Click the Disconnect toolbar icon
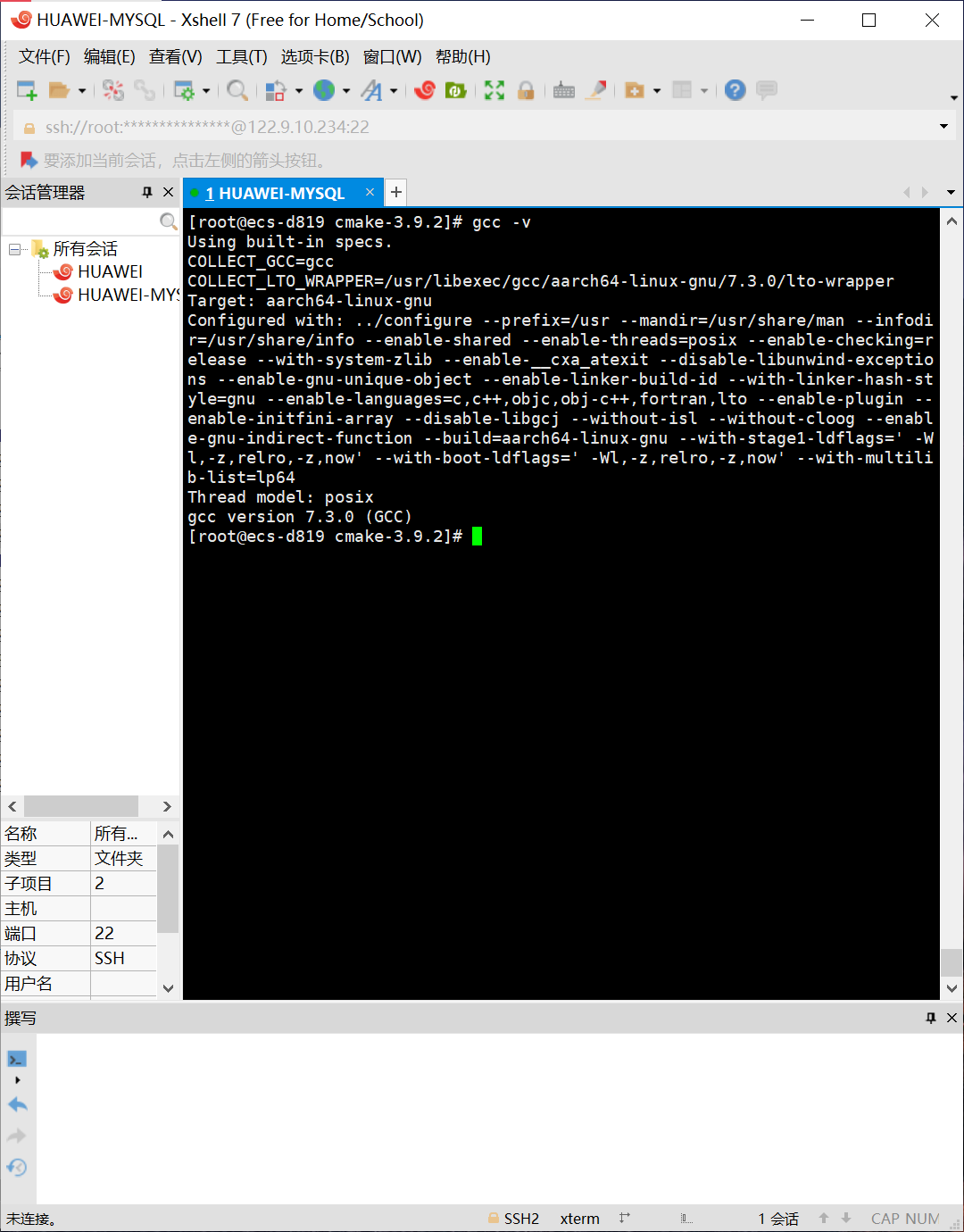Image resolution: width=964 pixels, height=1232 pixels. (113, 90)
